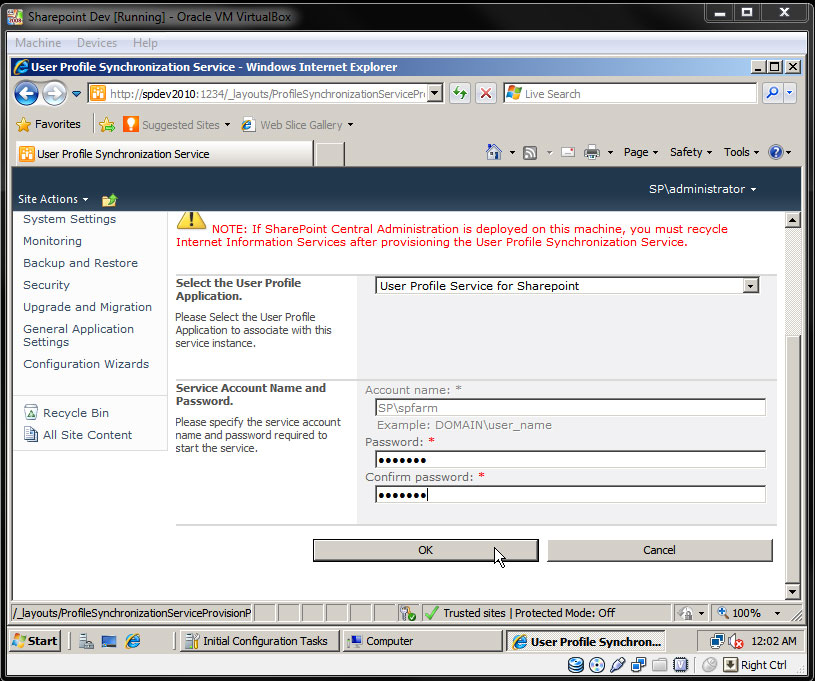Click the Windows Start button
The height and width of the screenshot is (681, 815).
[x=35, y=641]
